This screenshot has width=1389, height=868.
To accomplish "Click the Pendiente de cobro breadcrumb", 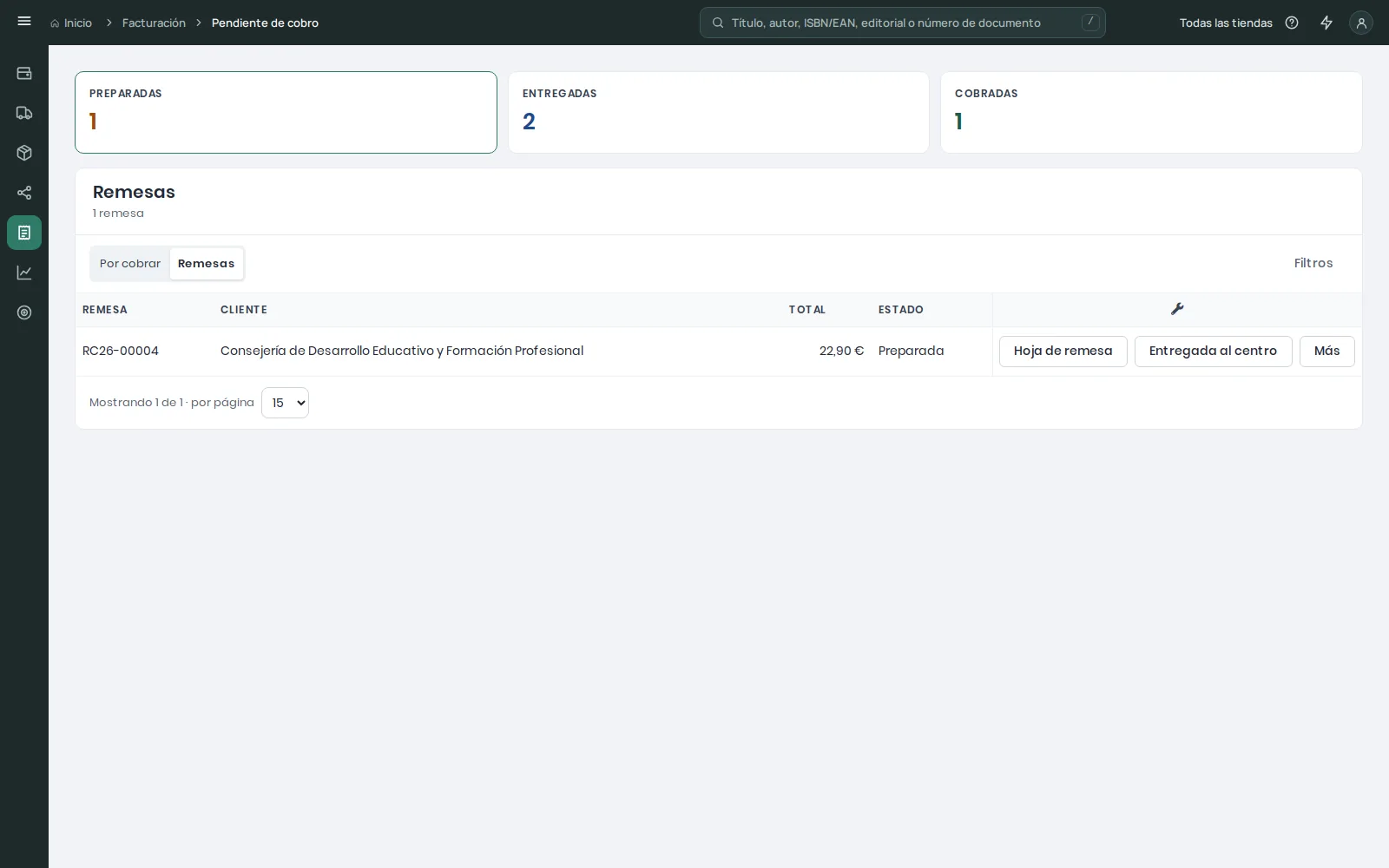I will (x=265, y=23).
